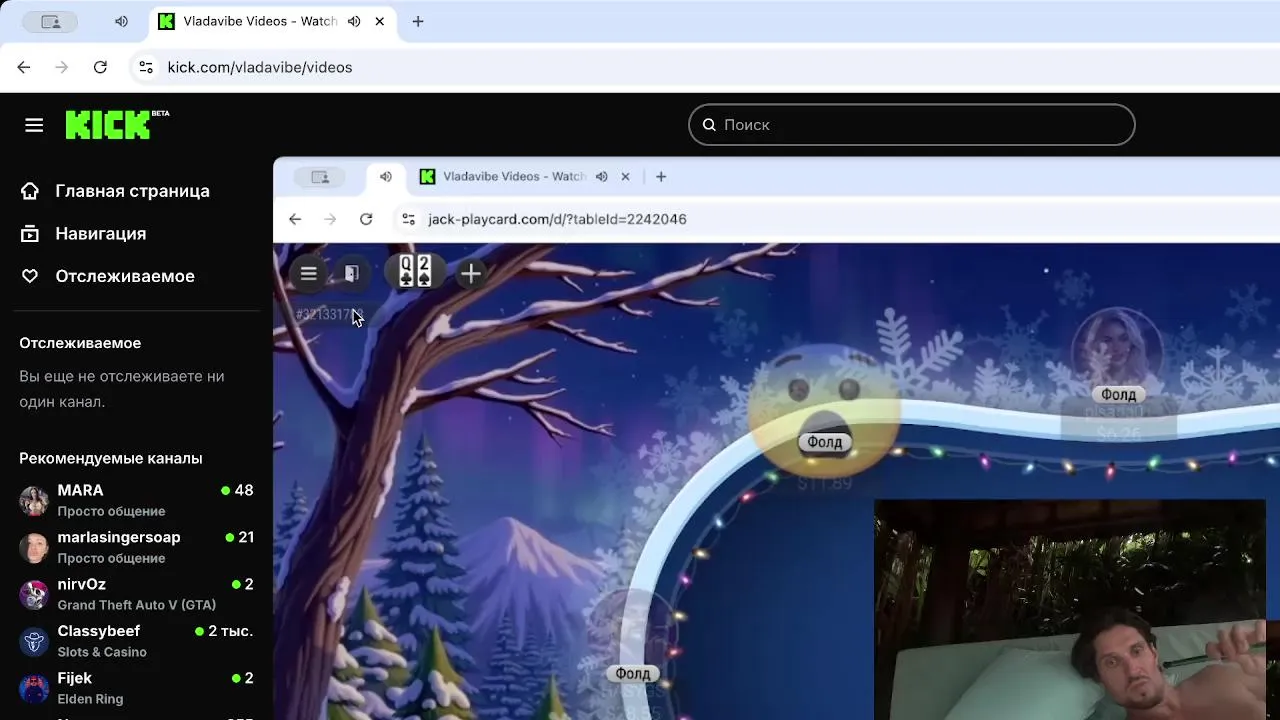Click the home icon in sidebar
This screenshot has height=720, width=1280.
(30, 191)
